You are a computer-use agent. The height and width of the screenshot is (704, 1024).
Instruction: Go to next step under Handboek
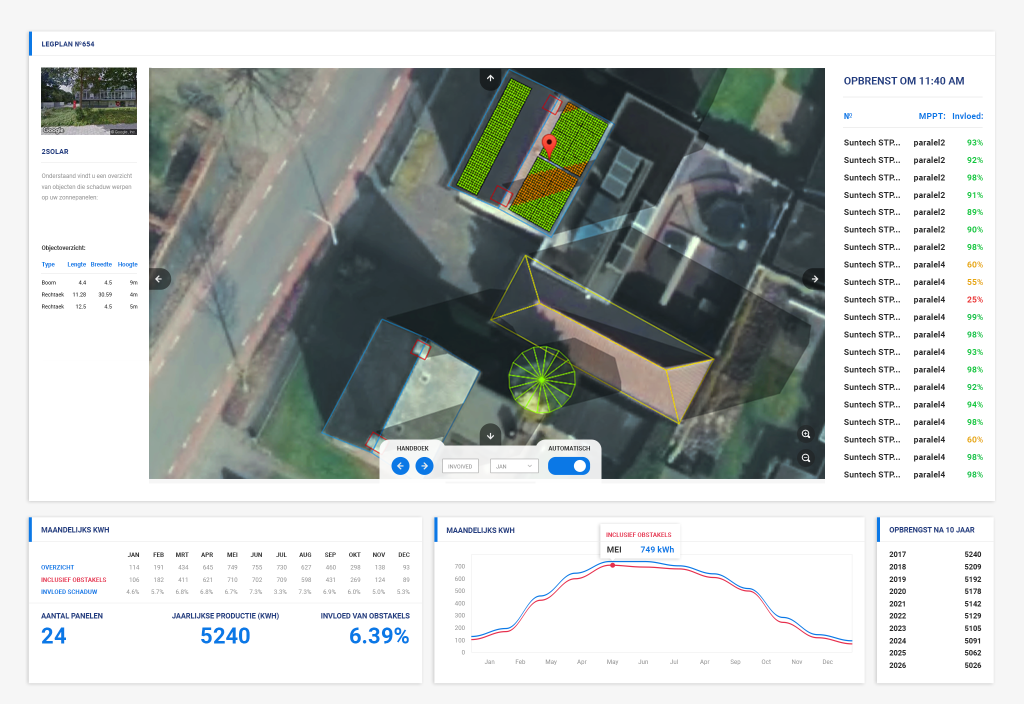coord(424,466)
